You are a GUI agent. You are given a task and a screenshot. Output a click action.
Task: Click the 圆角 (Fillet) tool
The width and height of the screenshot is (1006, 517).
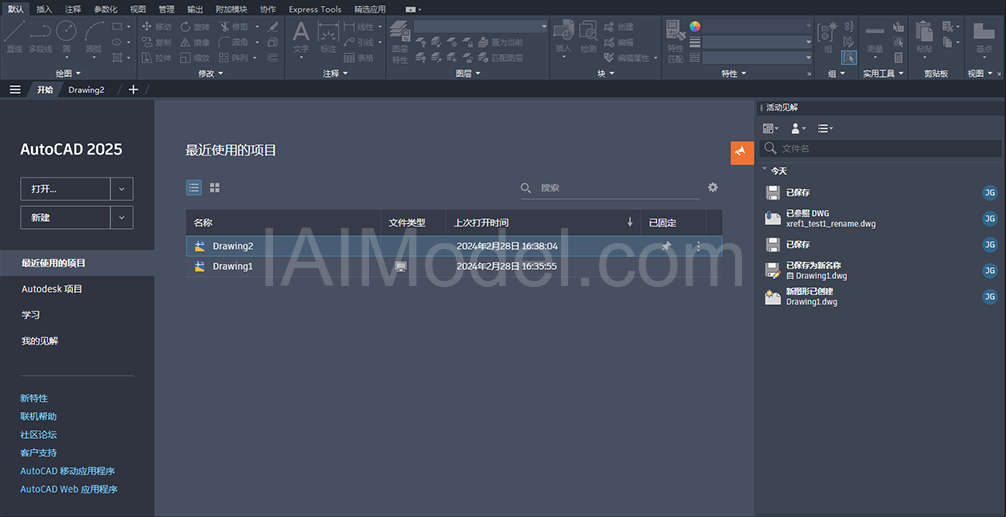[x=234, y=42]
